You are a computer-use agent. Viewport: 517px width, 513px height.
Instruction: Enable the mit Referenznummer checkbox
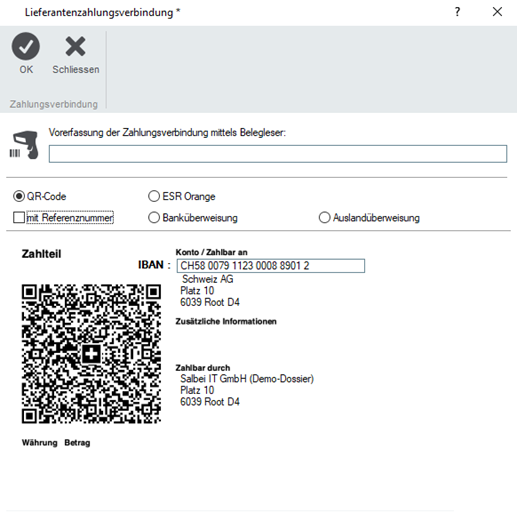point(19,218)
